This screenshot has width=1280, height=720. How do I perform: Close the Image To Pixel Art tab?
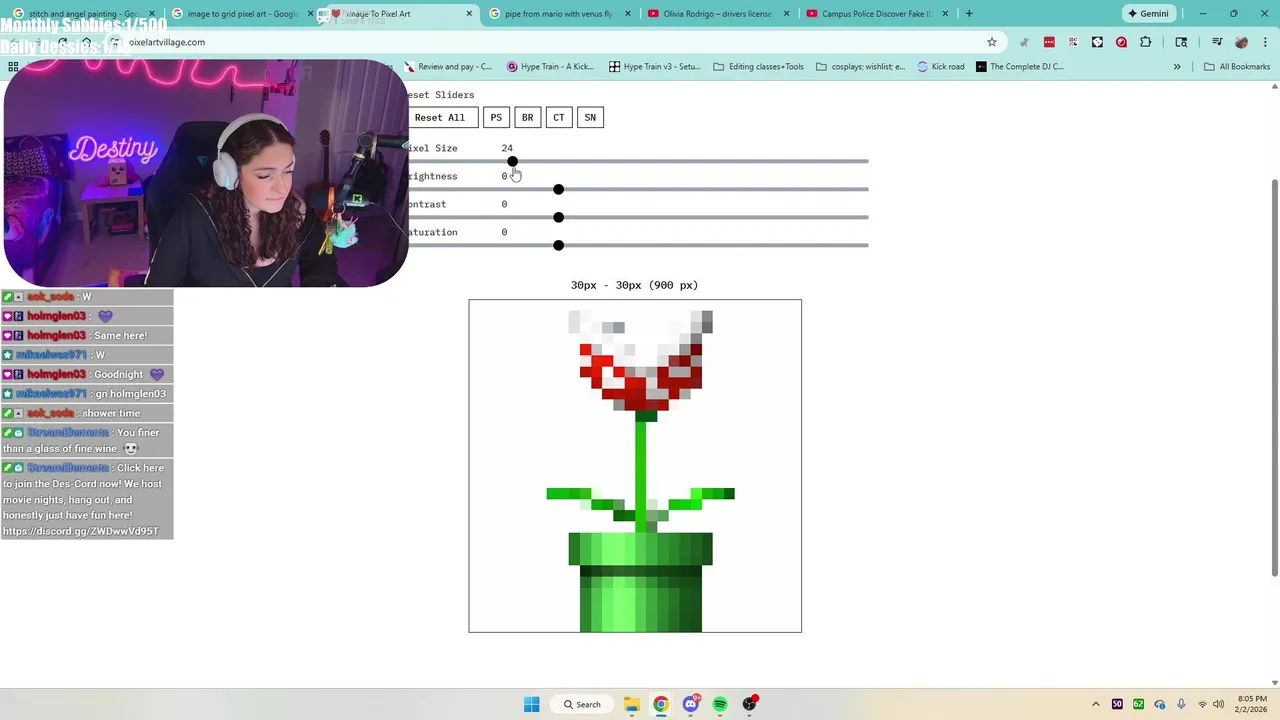469,14
